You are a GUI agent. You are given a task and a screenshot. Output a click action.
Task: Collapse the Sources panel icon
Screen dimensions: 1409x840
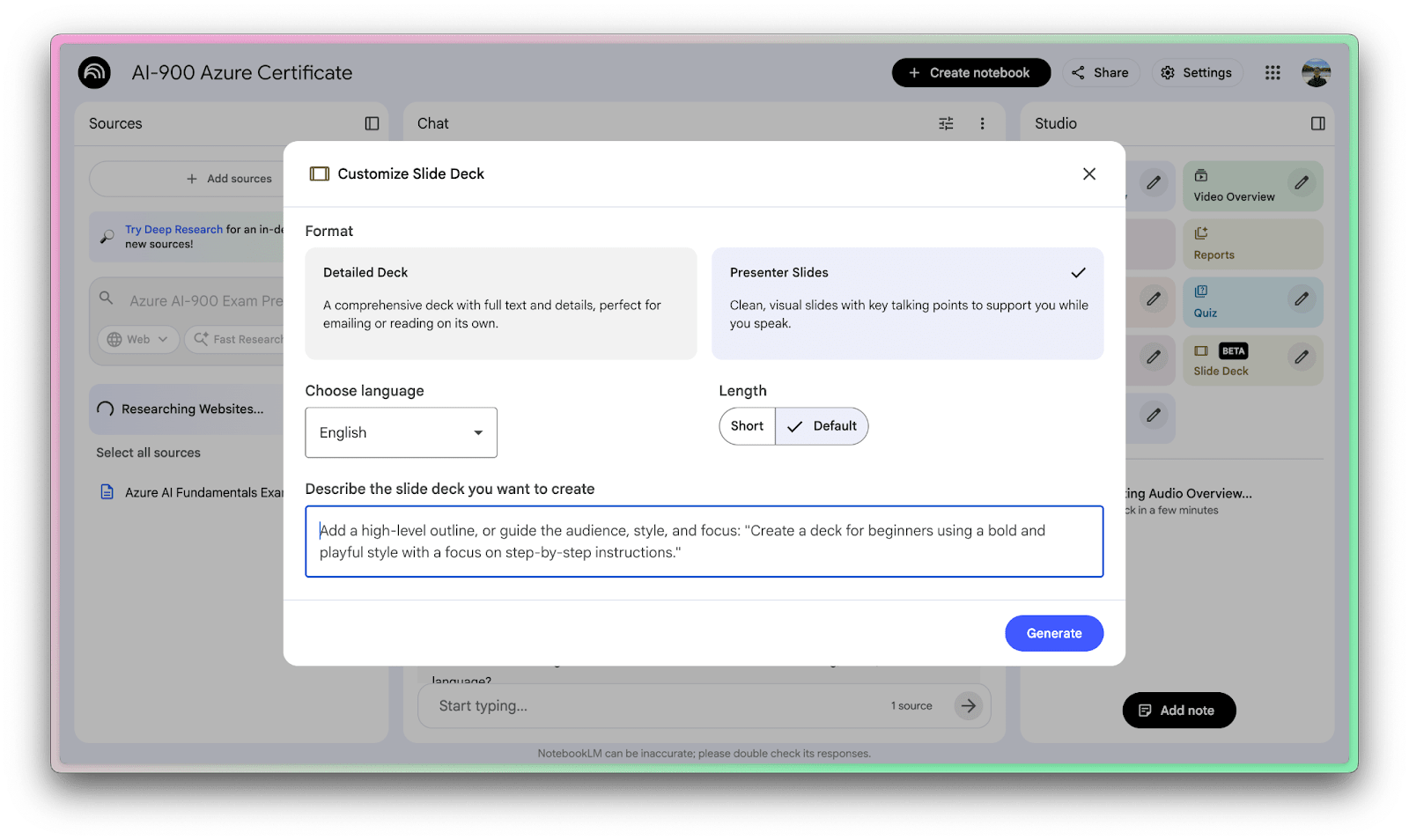[x=372, y=123]
